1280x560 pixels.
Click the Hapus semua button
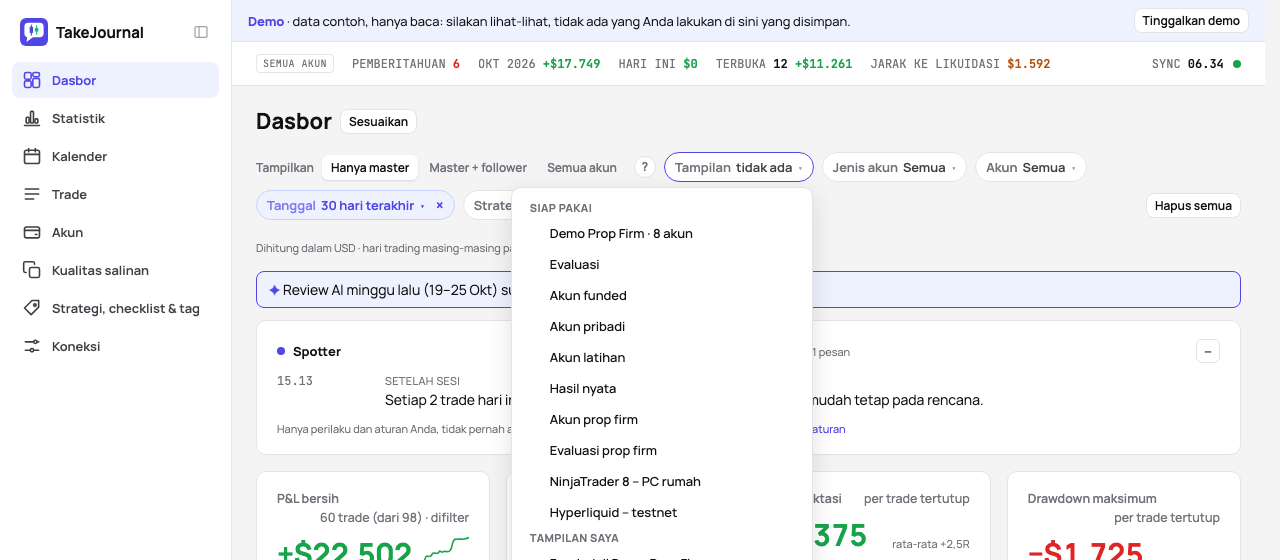coord(1193,205)
